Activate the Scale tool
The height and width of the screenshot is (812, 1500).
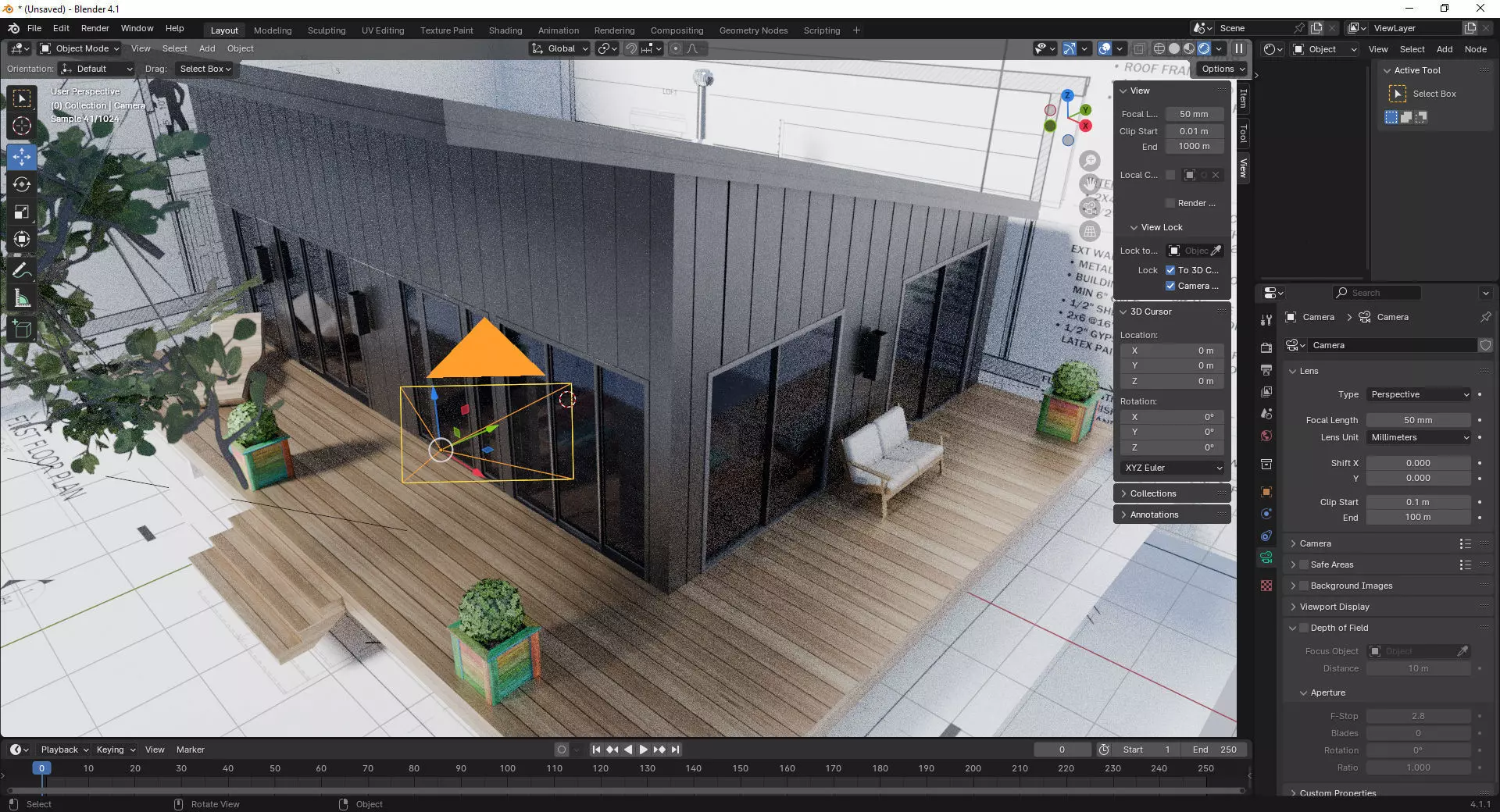click(x=22, y=212)
